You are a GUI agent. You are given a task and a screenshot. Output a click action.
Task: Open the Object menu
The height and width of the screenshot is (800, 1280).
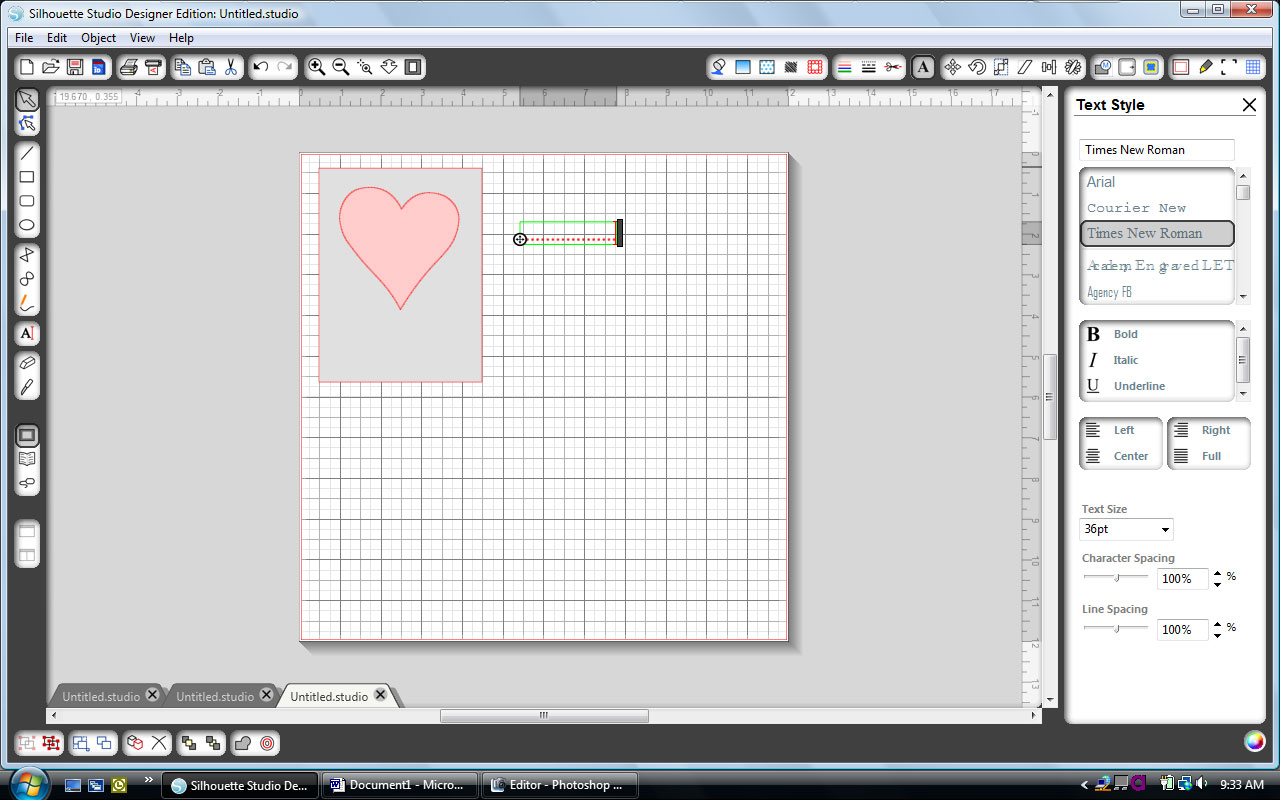point(99,38)
